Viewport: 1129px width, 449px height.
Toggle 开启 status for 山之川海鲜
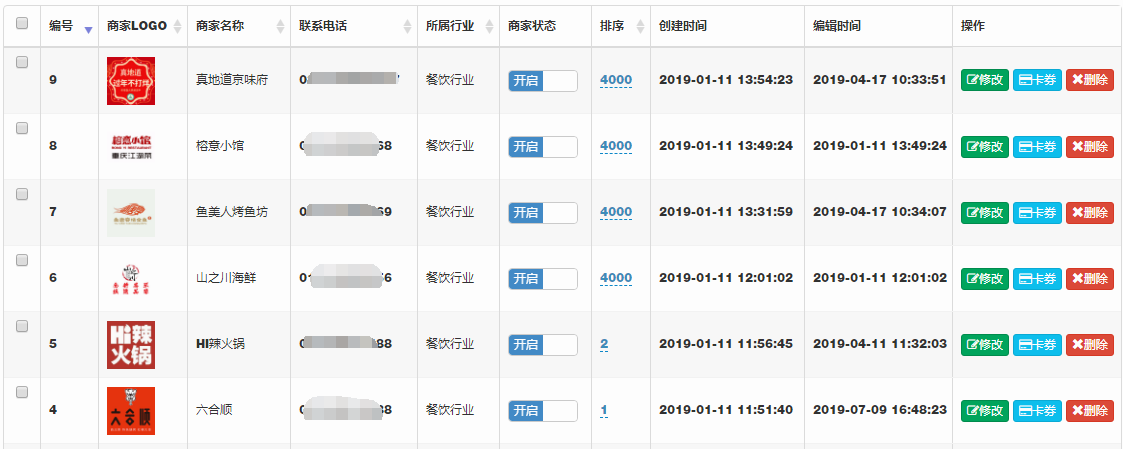(x=543, y=278)
